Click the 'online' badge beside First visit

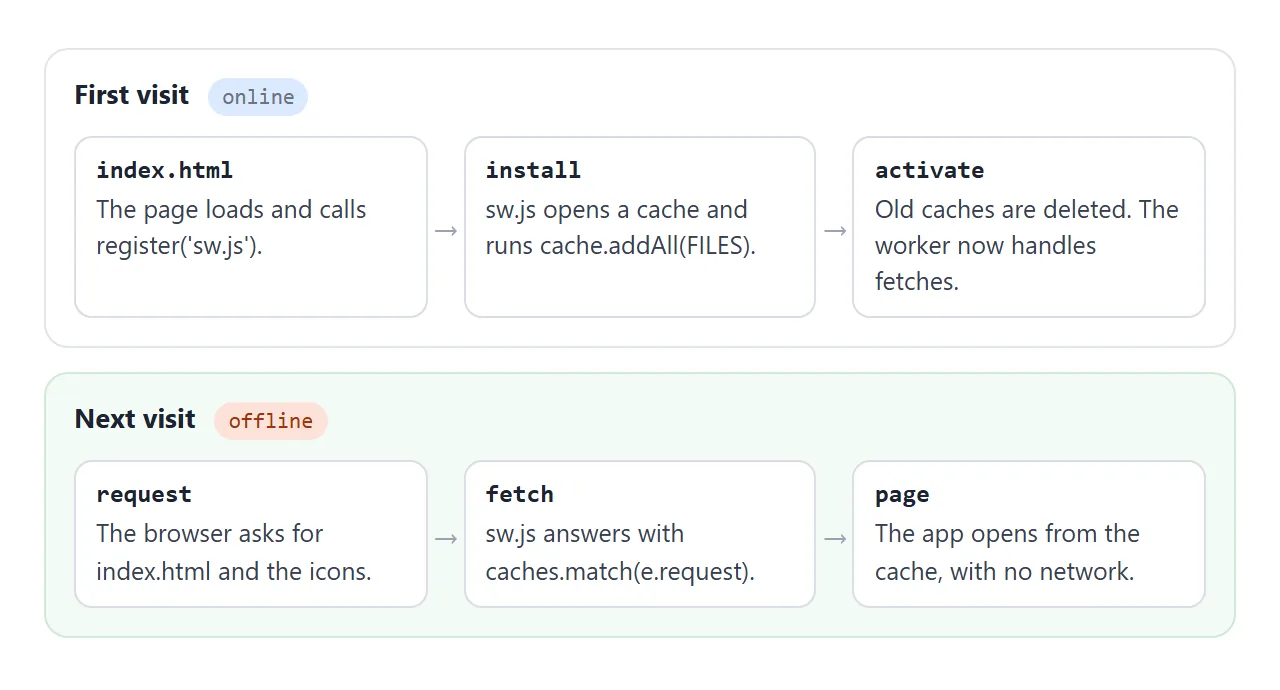pyautogui.click(x=258, y=97)
